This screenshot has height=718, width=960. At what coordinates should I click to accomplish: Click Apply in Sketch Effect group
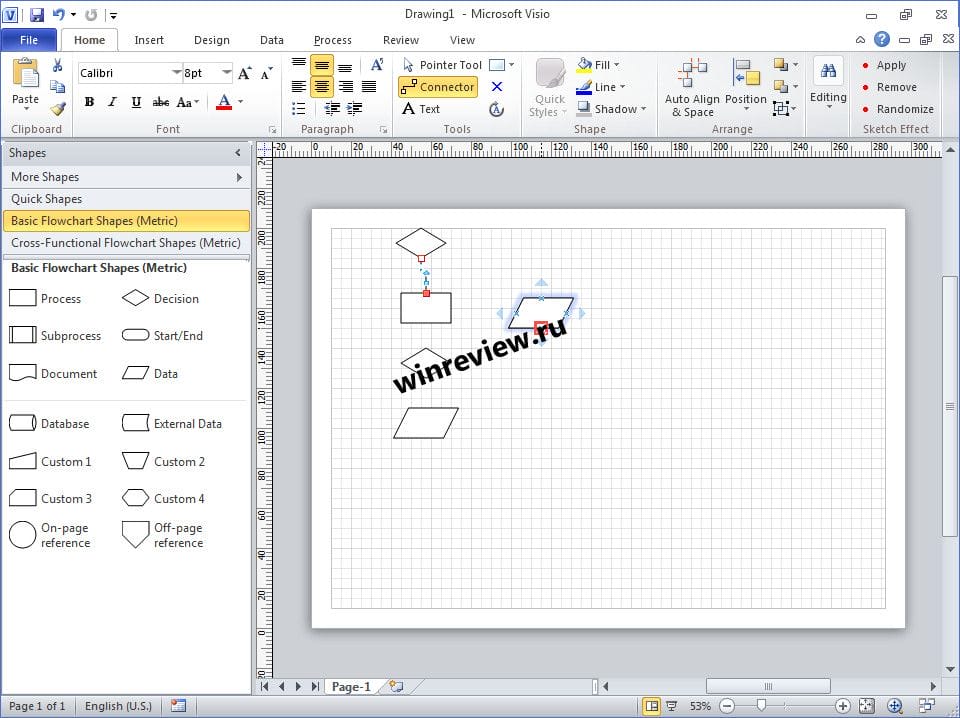(x=884, y=65)
